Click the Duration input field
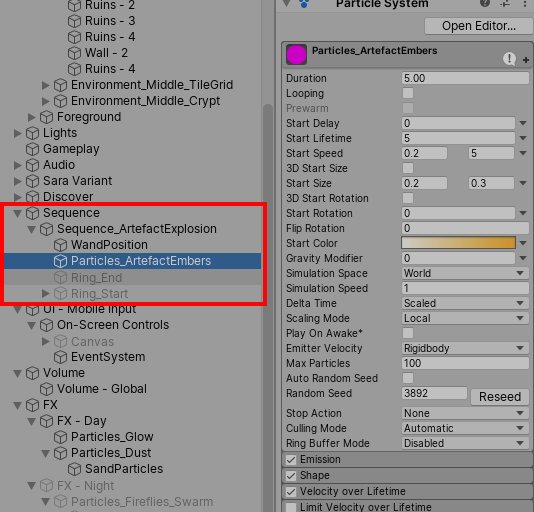Image resolution: width=534 pixels, height=512 pixels. point(465,78)
